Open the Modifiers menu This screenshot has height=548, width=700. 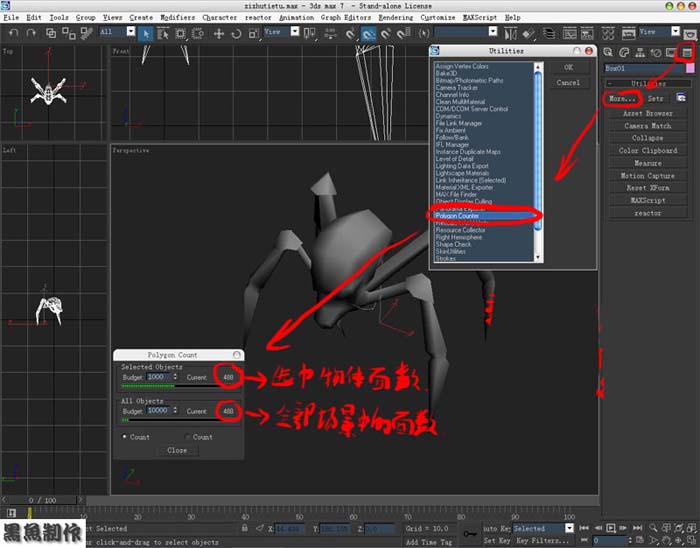coord(178,17)
